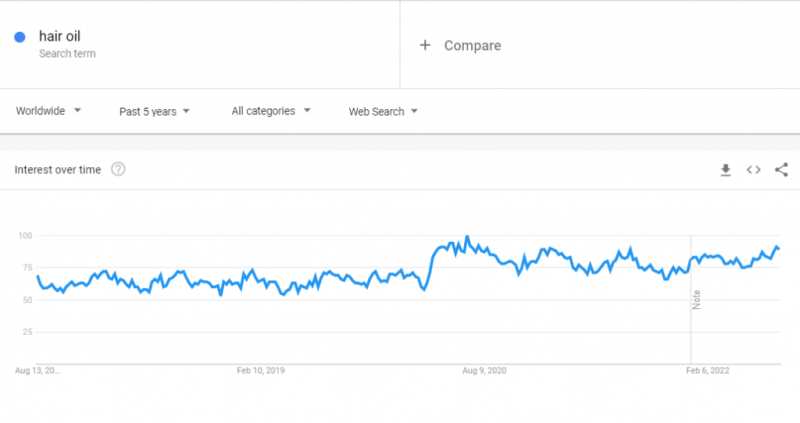Open the All categories dropdown
This screenshot has height=423, width=800.
[x=271, y=111]
